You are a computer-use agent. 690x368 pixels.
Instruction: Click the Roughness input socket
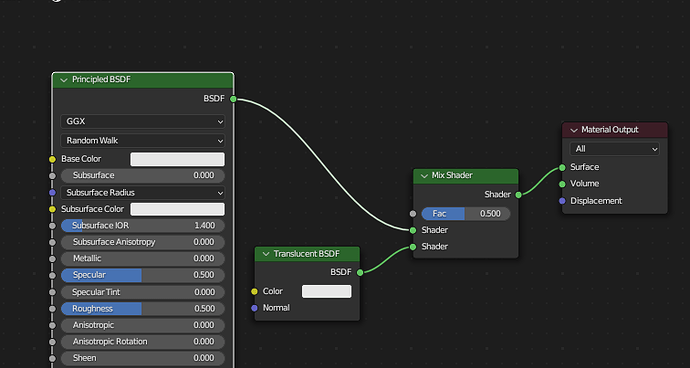click(52, 309)
